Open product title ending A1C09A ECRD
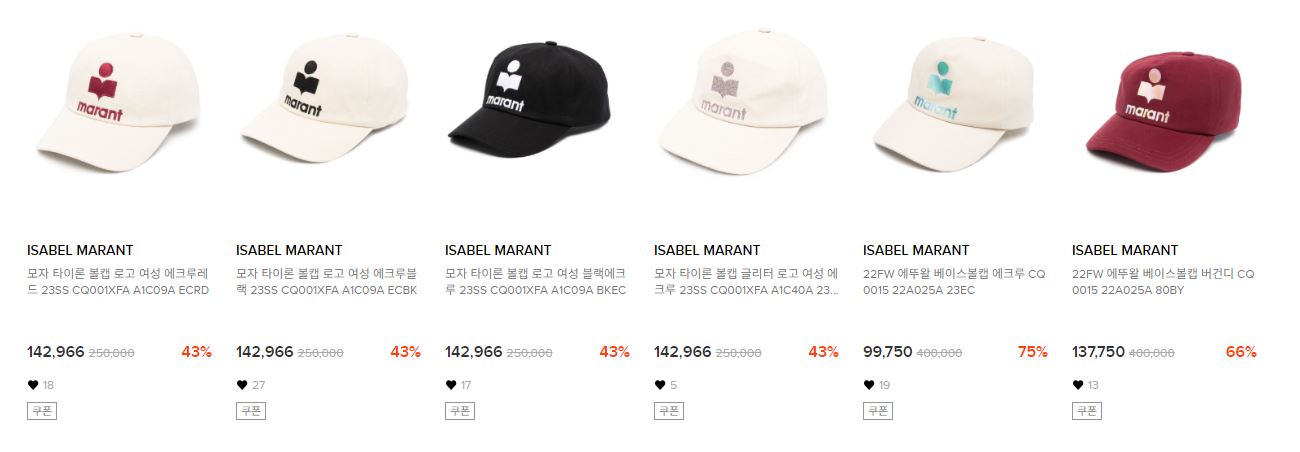This screenshot has height=452, width=1300. (x=119, y=282)
